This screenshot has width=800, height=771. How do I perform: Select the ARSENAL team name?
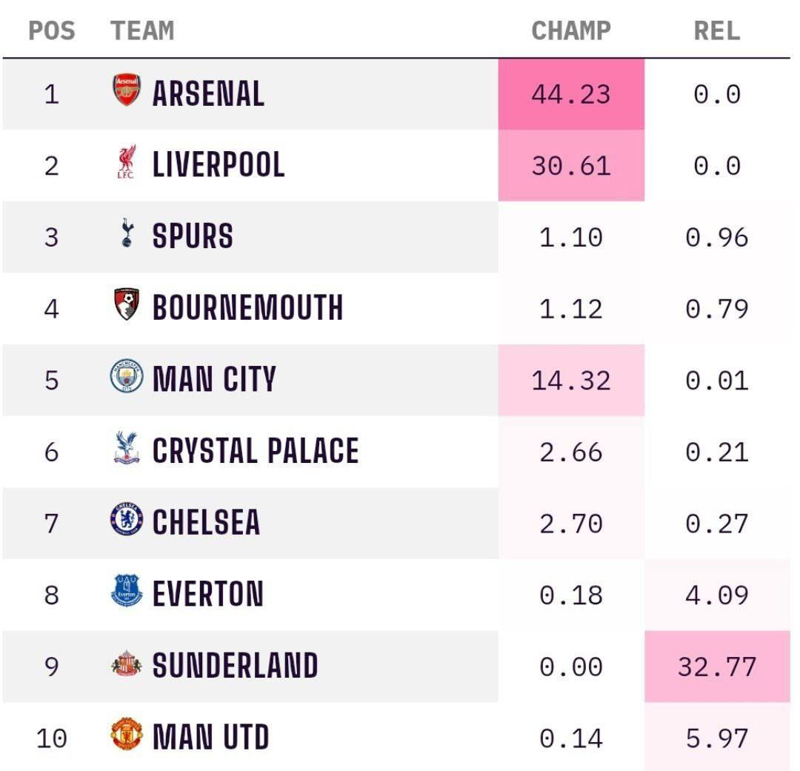tap(208, 94)
